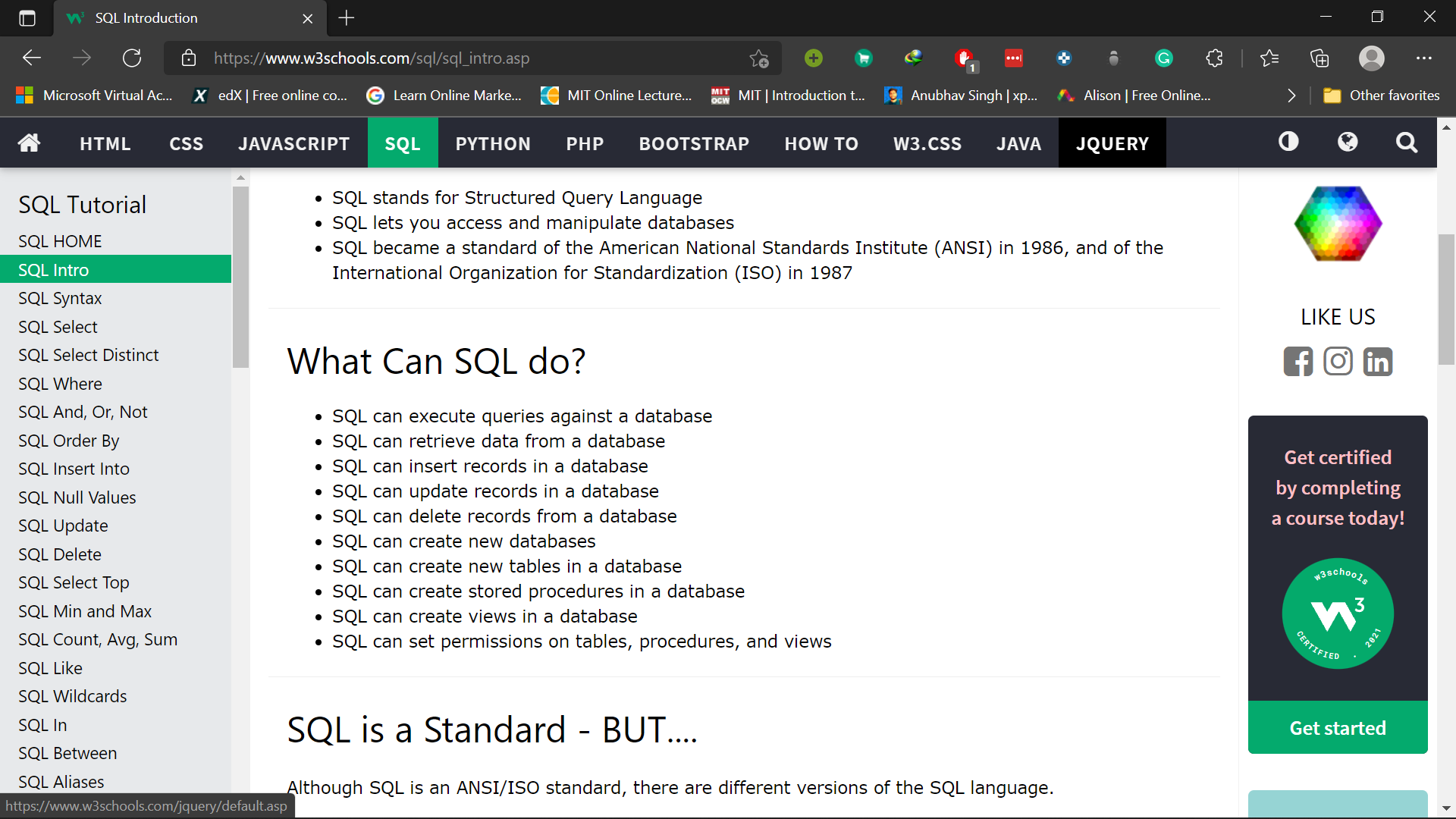Open browser Extensions puzzle icon
Screen dimensions: 1456x819
click(1214, 58)
